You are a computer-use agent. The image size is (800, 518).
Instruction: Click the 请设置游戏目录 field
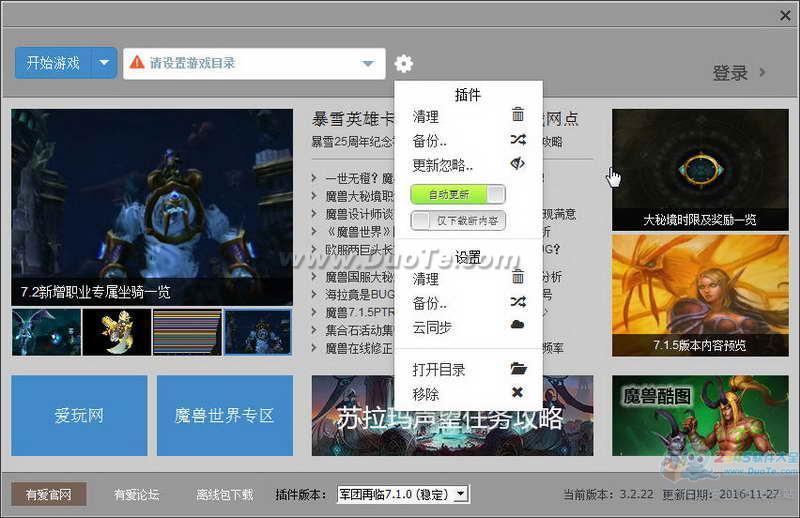point(254,63)
